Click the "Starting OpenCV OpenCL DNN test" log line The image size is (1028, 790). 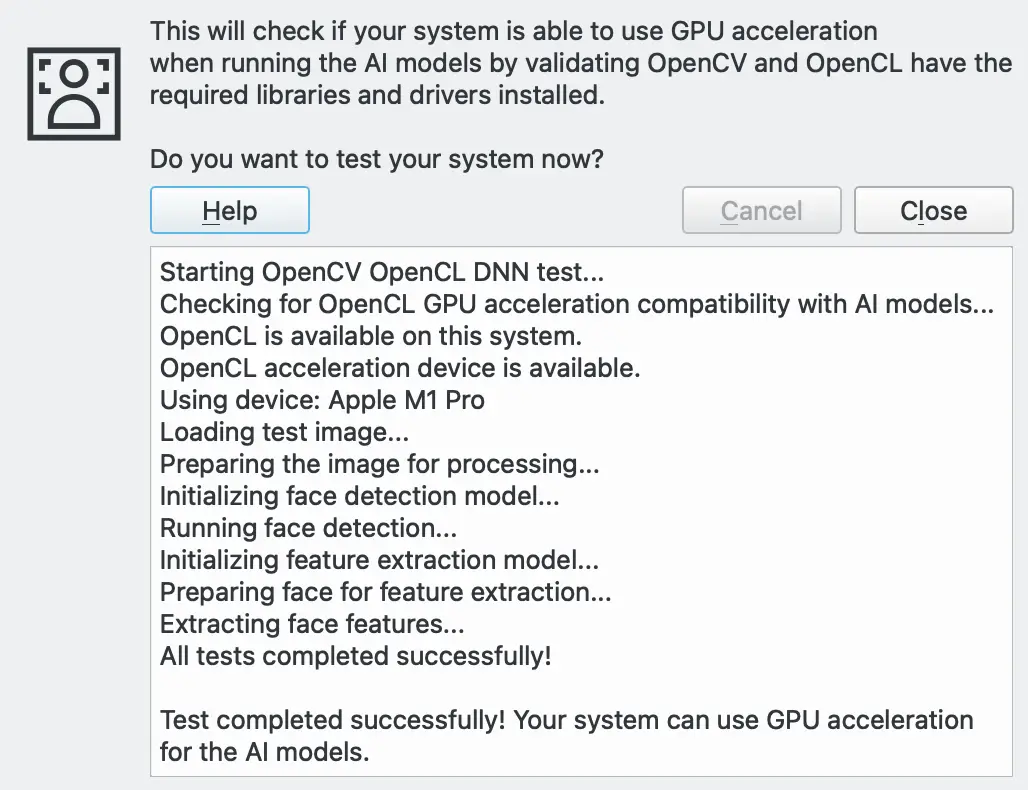pyautogui.click(x=382, y=272)
